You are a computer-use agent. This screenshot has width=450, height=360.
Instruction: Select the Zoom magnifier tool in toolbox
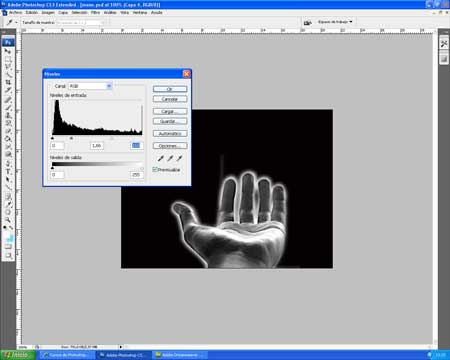pyautogui.click(x=8, y=220)
